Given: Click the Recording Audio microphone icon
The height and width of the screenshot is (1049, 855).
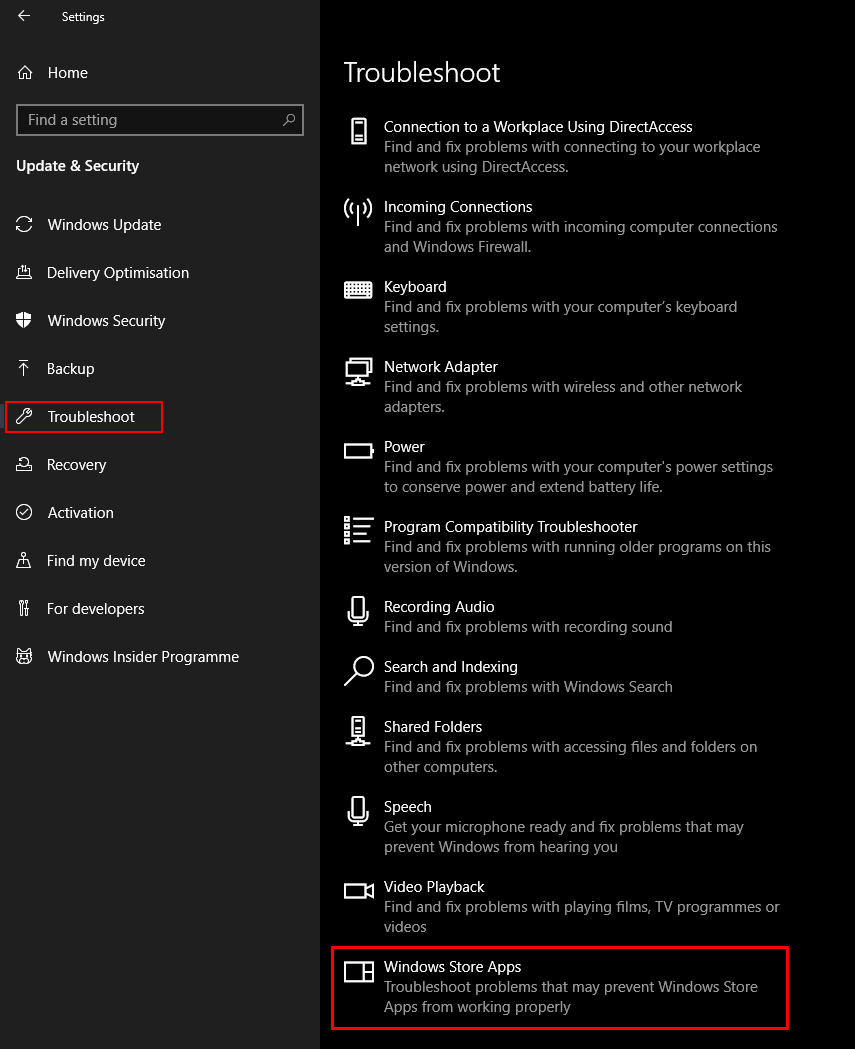Looking at the screenshot, I should point(358,611).
